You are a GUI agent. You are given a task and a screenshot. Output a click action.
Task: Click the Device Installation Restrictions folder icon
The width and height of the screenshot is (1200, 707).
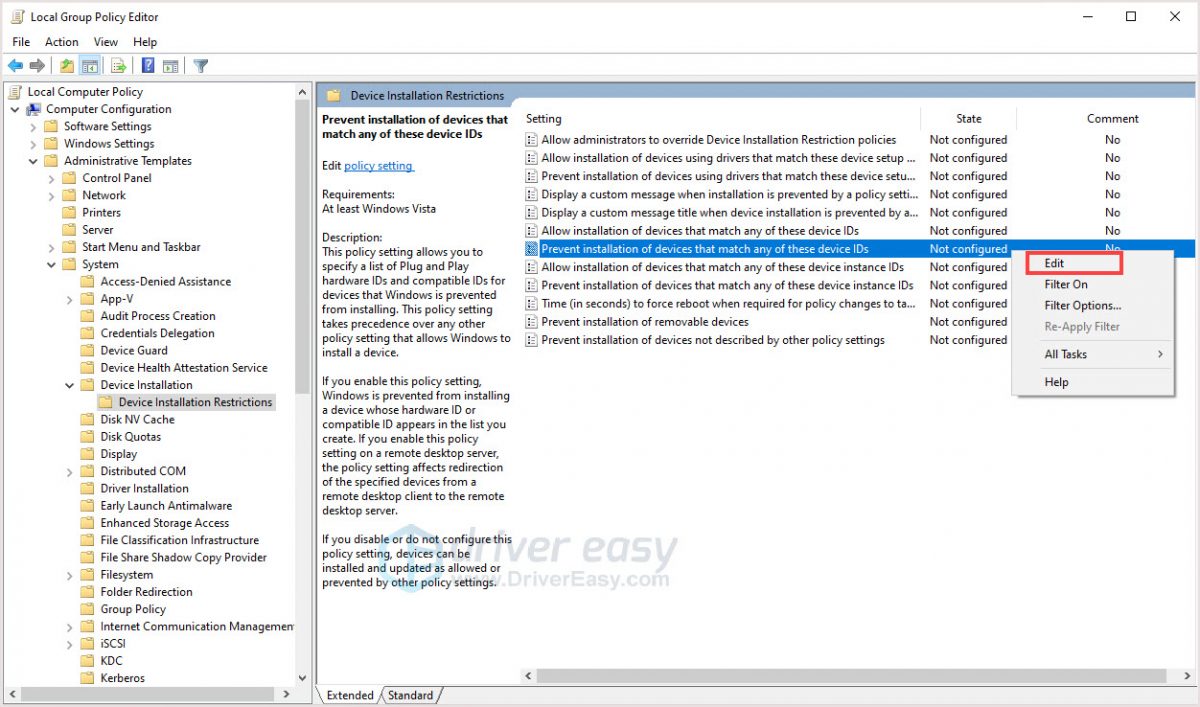(x=104, y=402)
